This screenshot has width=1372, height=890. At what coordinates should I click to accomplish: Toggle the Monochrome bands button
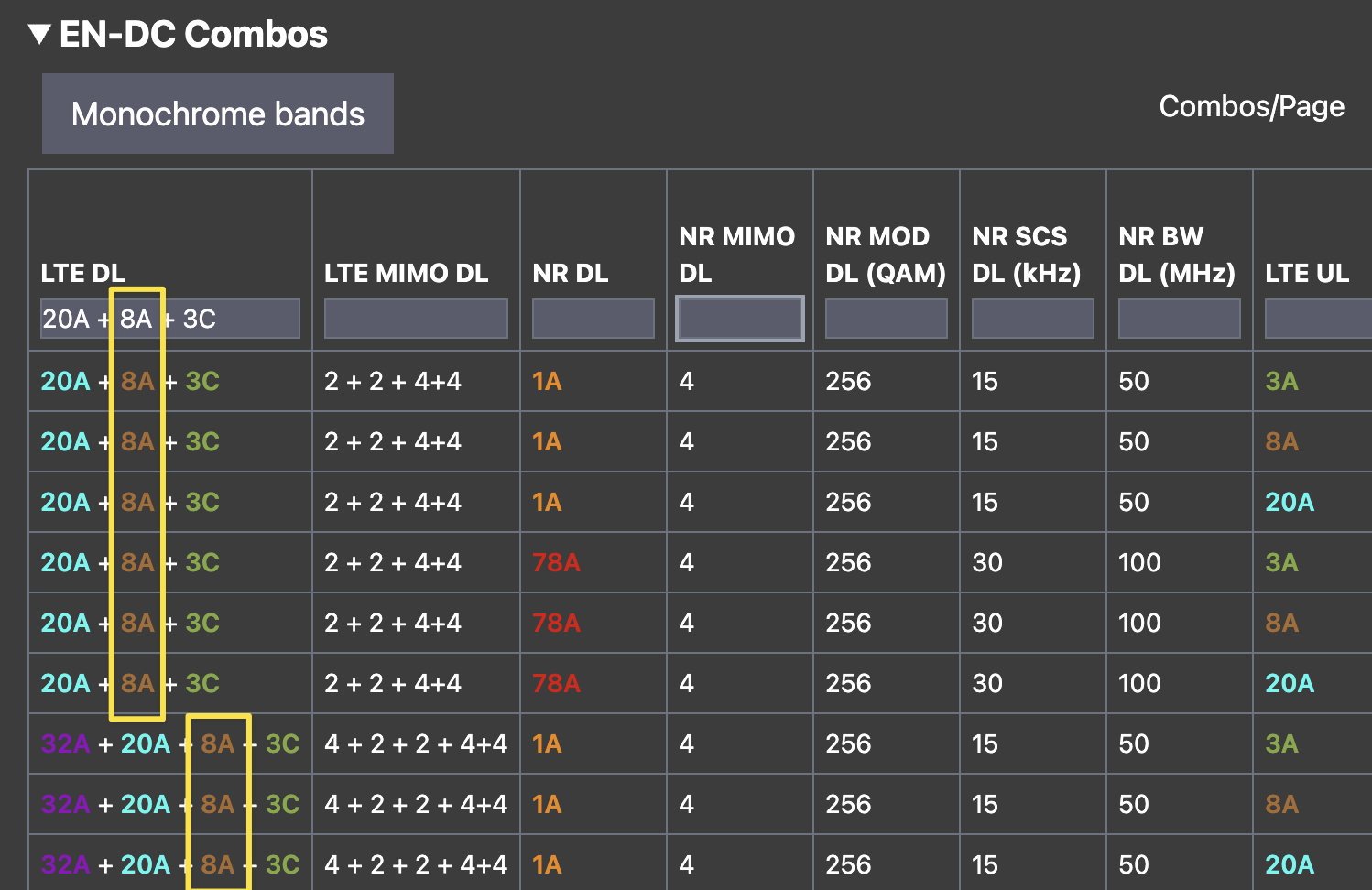(218, 114)
